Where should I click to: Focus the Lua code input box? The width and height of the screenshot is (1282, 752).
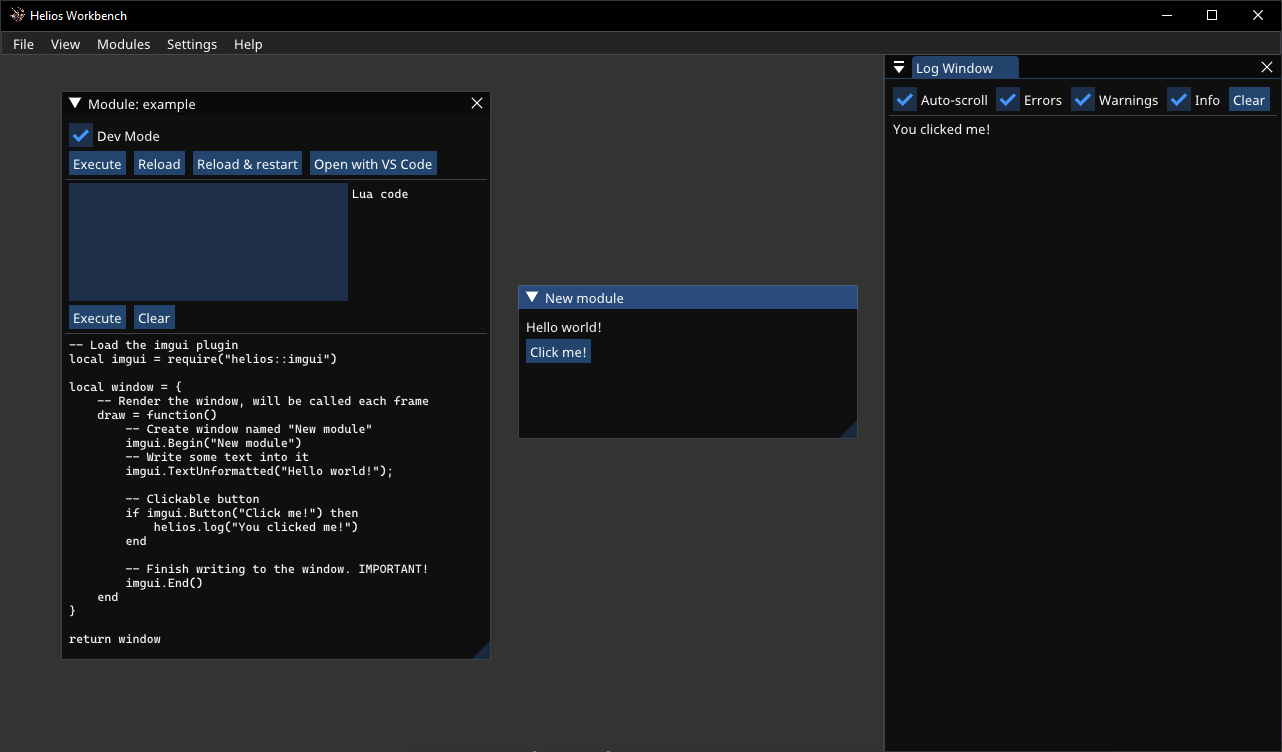pyautogui.click(x=208, y=242)
